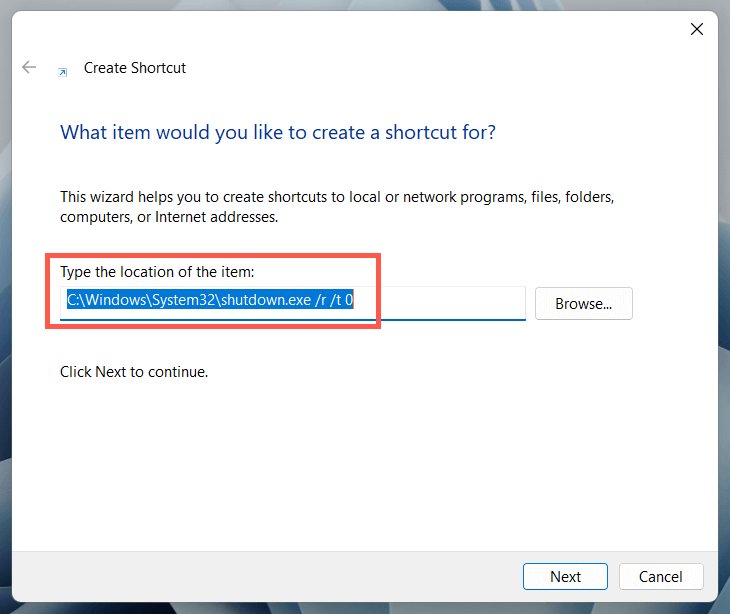Click empty space in location field after text
Viewport: 730px width, 614px height.
point(452,300)
